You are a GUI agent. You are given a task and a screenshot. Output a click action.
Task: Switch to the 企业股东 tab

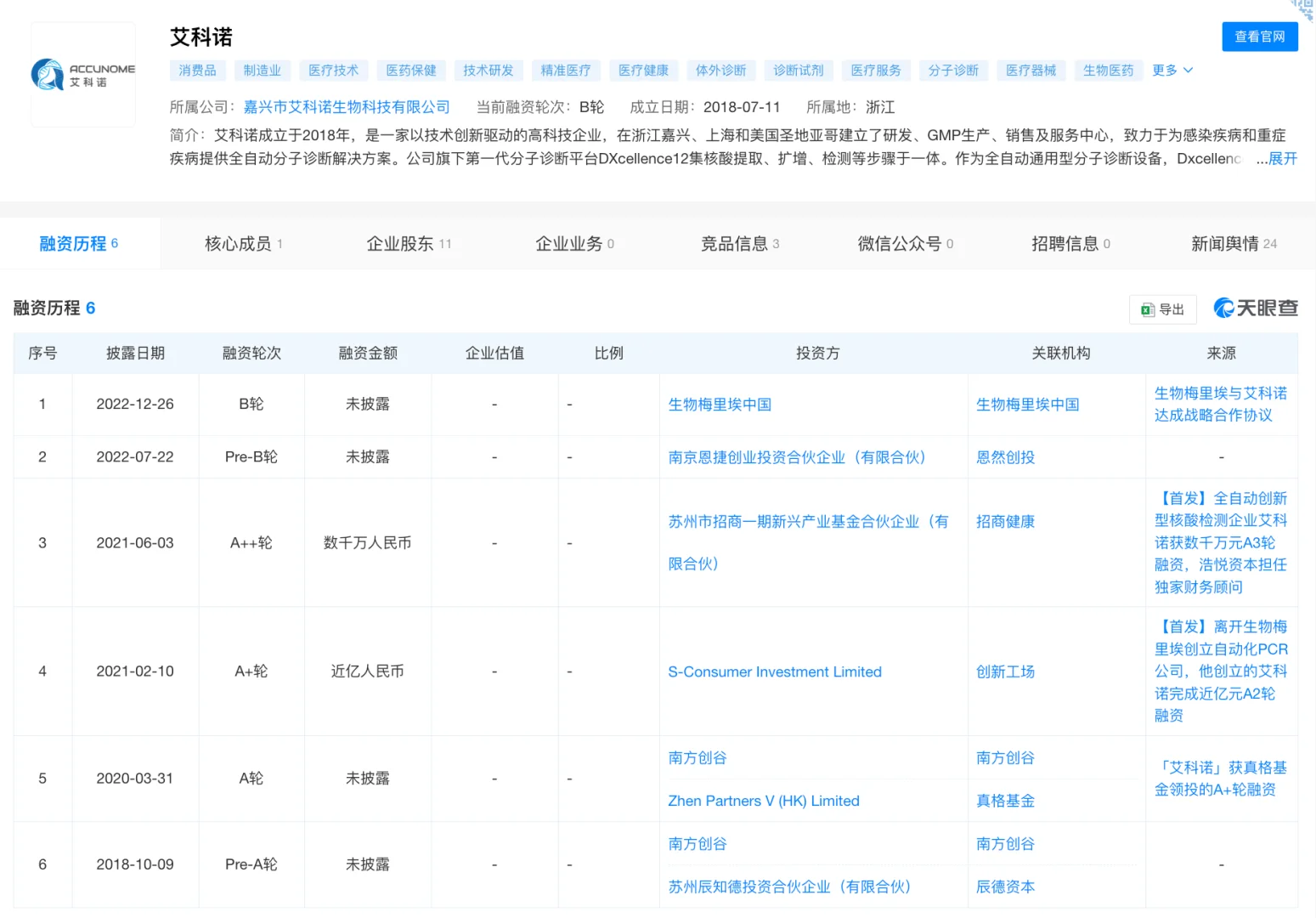coord(409,244)
